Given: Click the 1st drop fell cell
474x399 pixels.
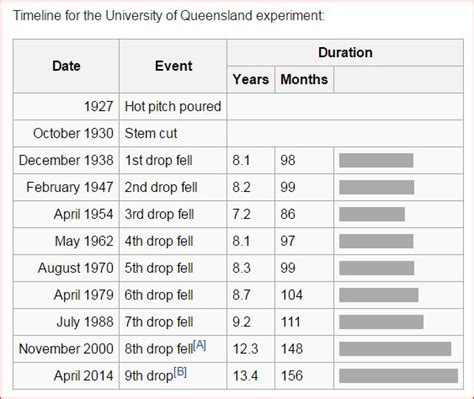Looking at the screenshot, I should [x=173, y=160].
